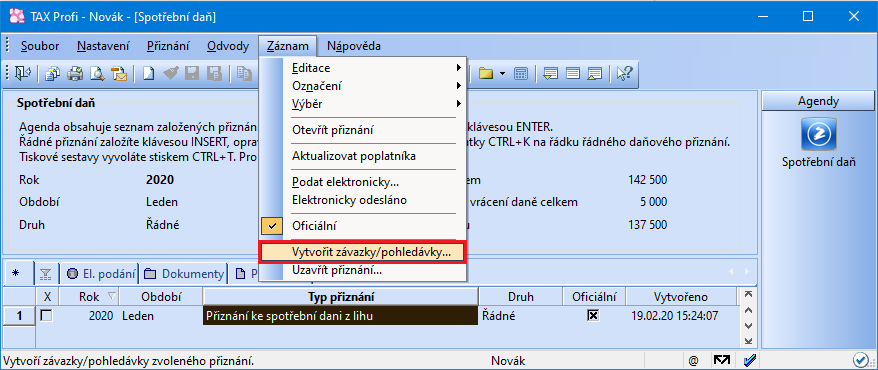Click the Druh column header

[520, 297]
